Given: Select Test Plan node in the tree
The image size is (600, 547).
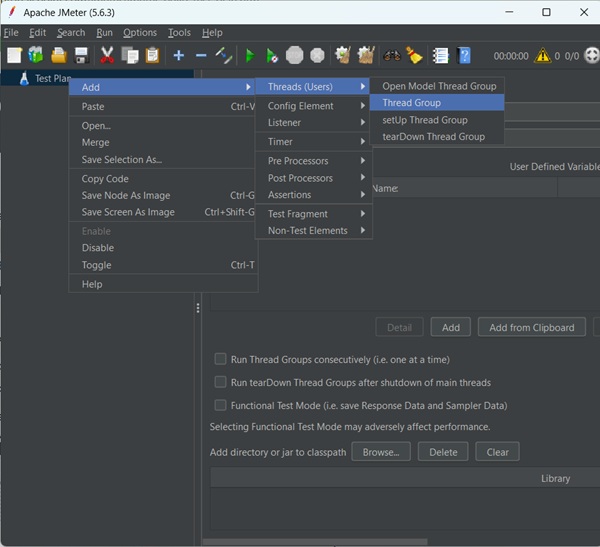Looking at the screenshot, I should tap(50, 79).
